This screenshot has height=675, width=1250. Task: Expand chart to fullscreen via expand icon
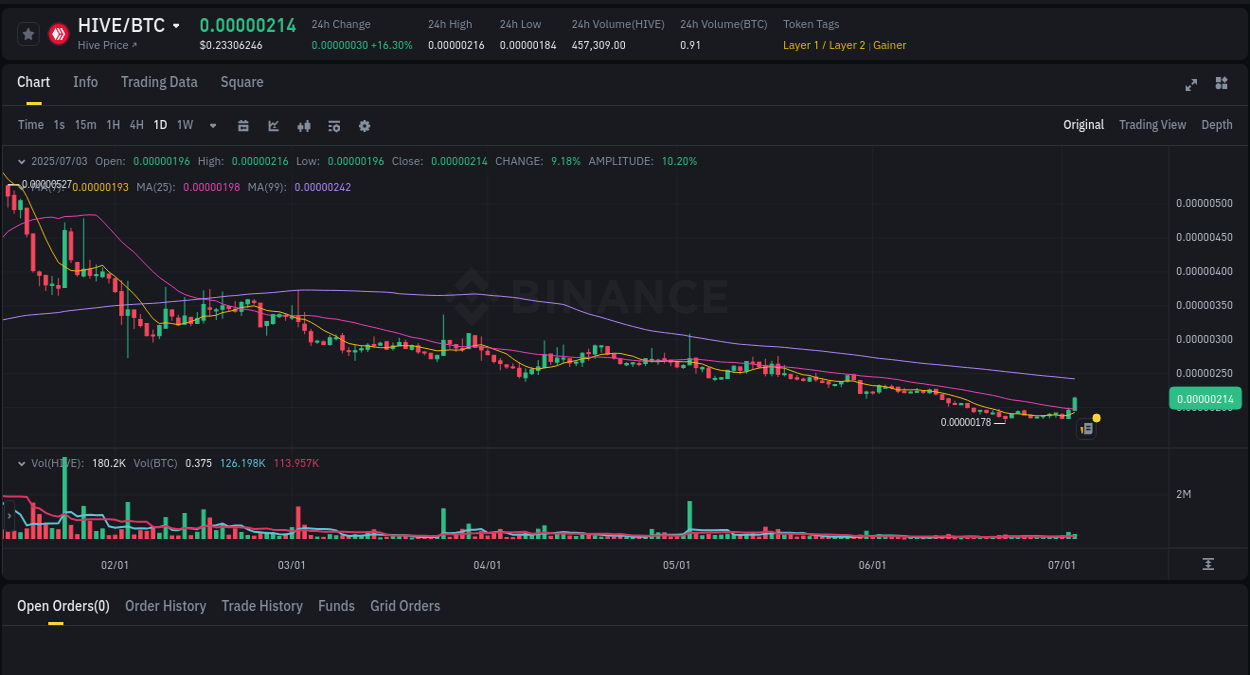pos(1191,85)
